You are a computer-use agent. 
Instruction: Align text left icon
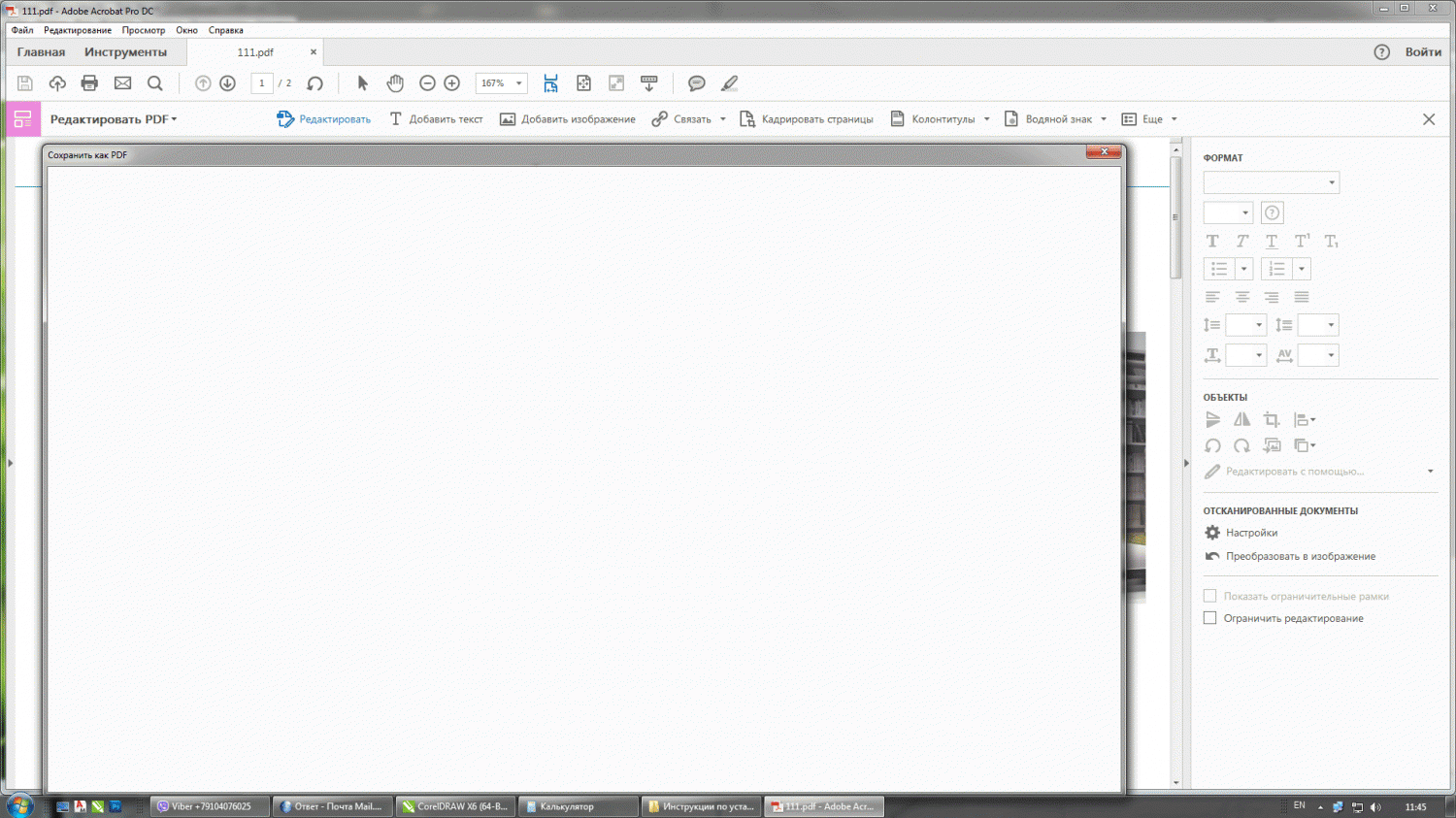1212,297
